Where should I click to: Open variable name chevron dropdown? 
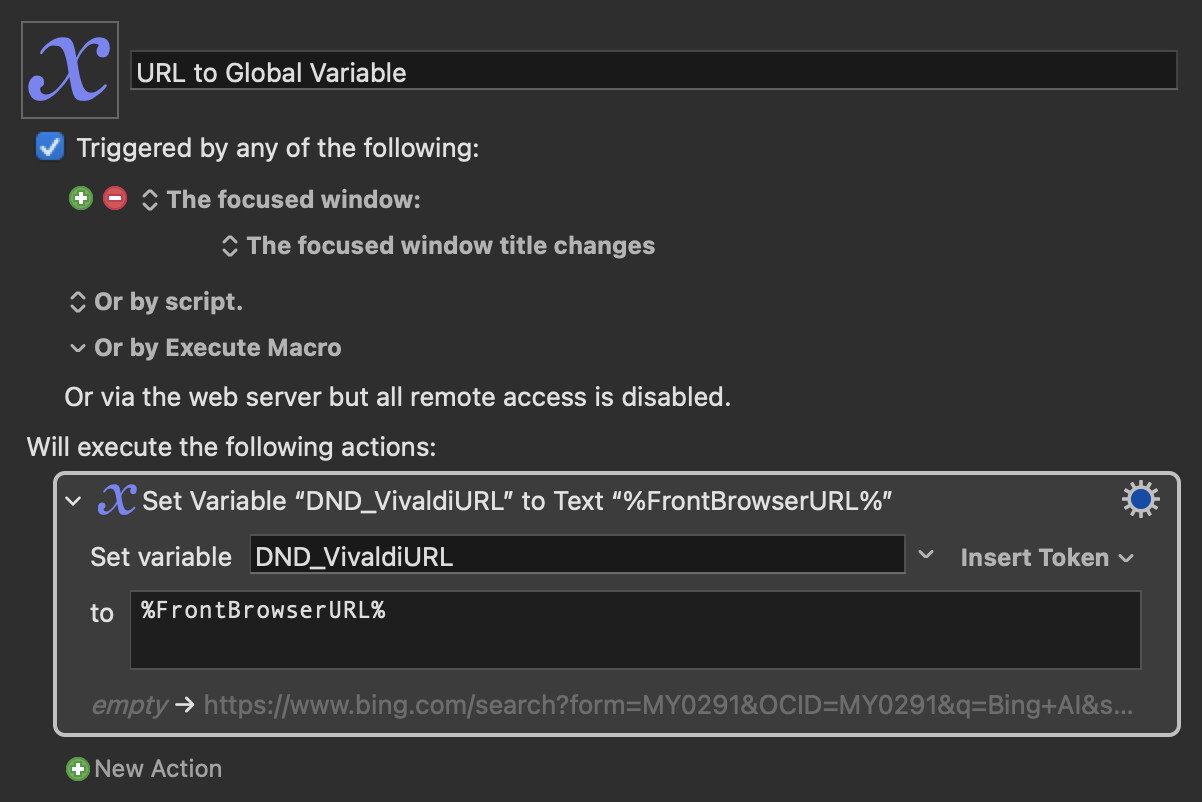926,555
